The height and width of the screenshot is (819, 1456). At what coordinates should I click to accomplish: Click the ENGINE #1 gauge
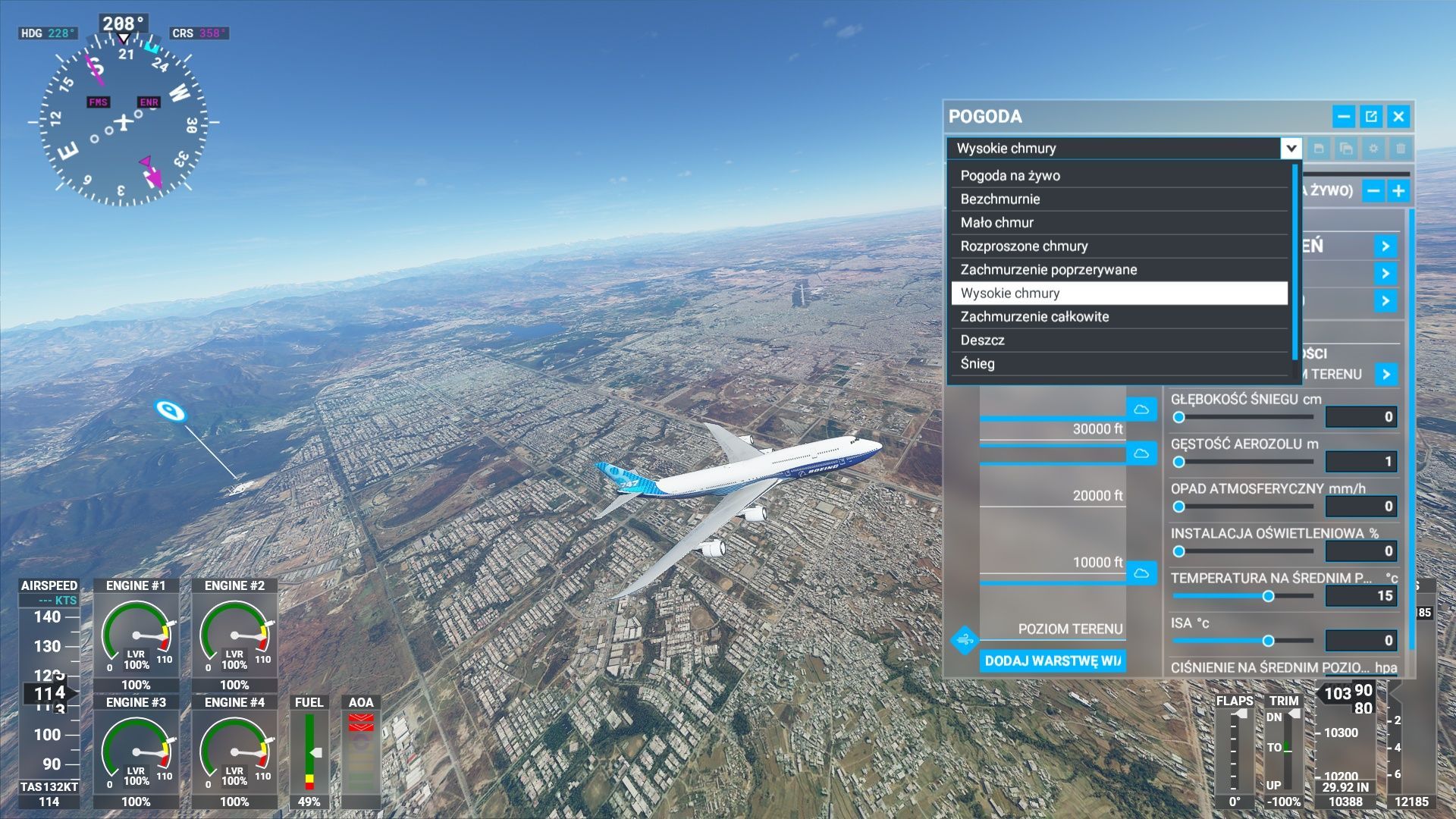(136, 635)
